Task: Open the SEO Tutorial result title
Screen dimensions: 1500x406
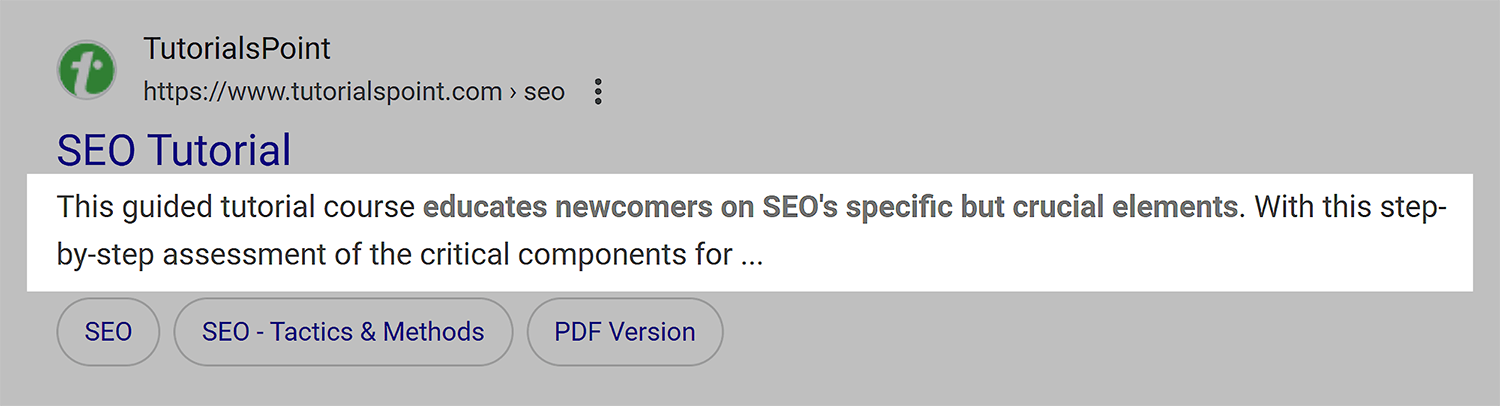Action: coord(174,150)
